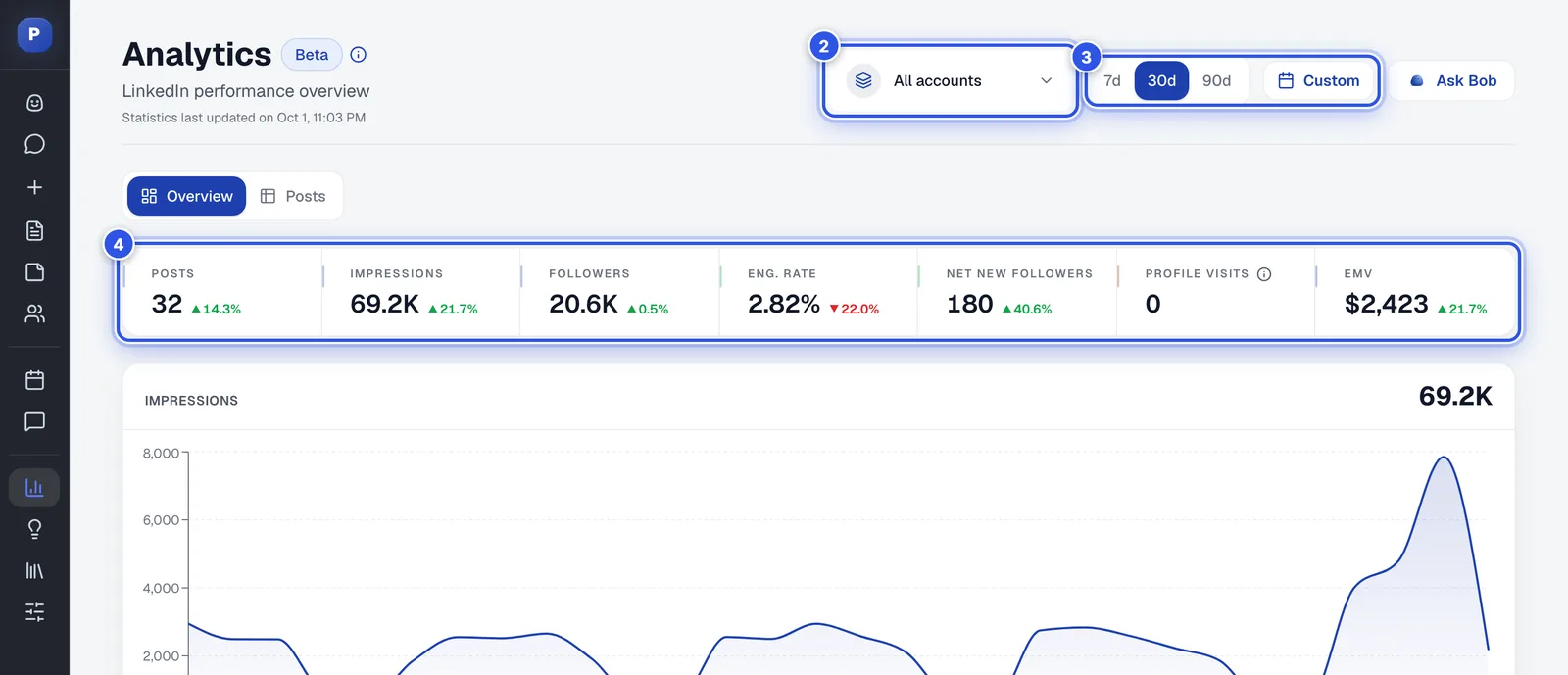Switch to the Posts tab
Image resolution: width=1568 pixels, height=675 pixels.
(x=293, y=196)
